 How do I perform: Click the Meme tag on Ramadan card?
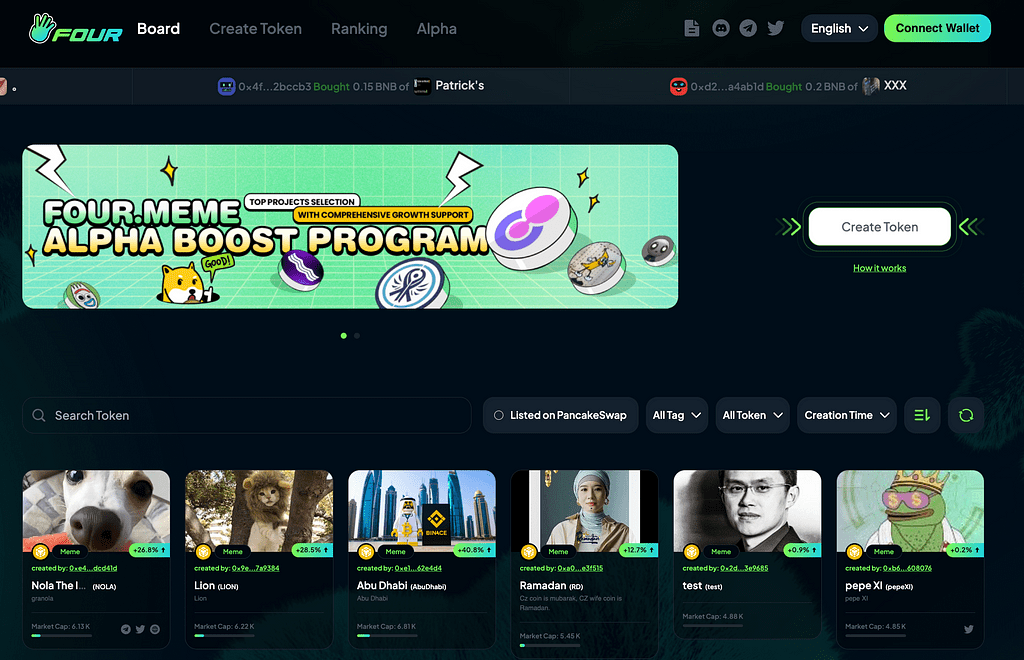[558, 552]
